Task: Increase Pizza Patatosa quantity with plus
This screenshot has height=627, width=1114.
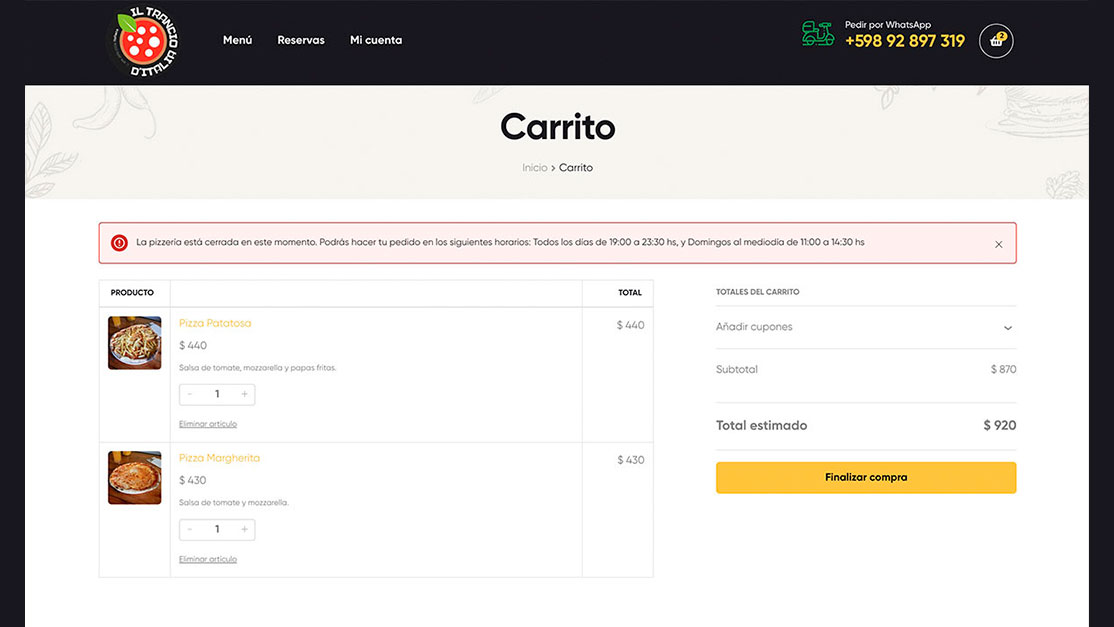Action: pos(244,394)
